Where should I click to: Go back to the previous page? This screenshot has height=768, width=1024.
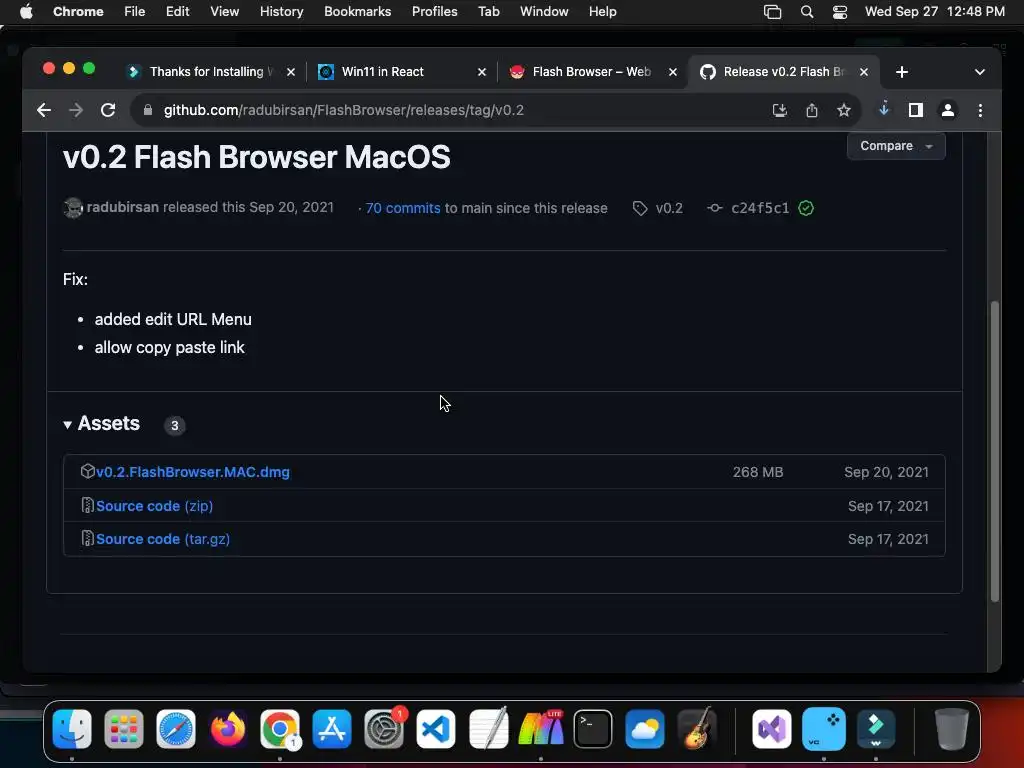44,110
